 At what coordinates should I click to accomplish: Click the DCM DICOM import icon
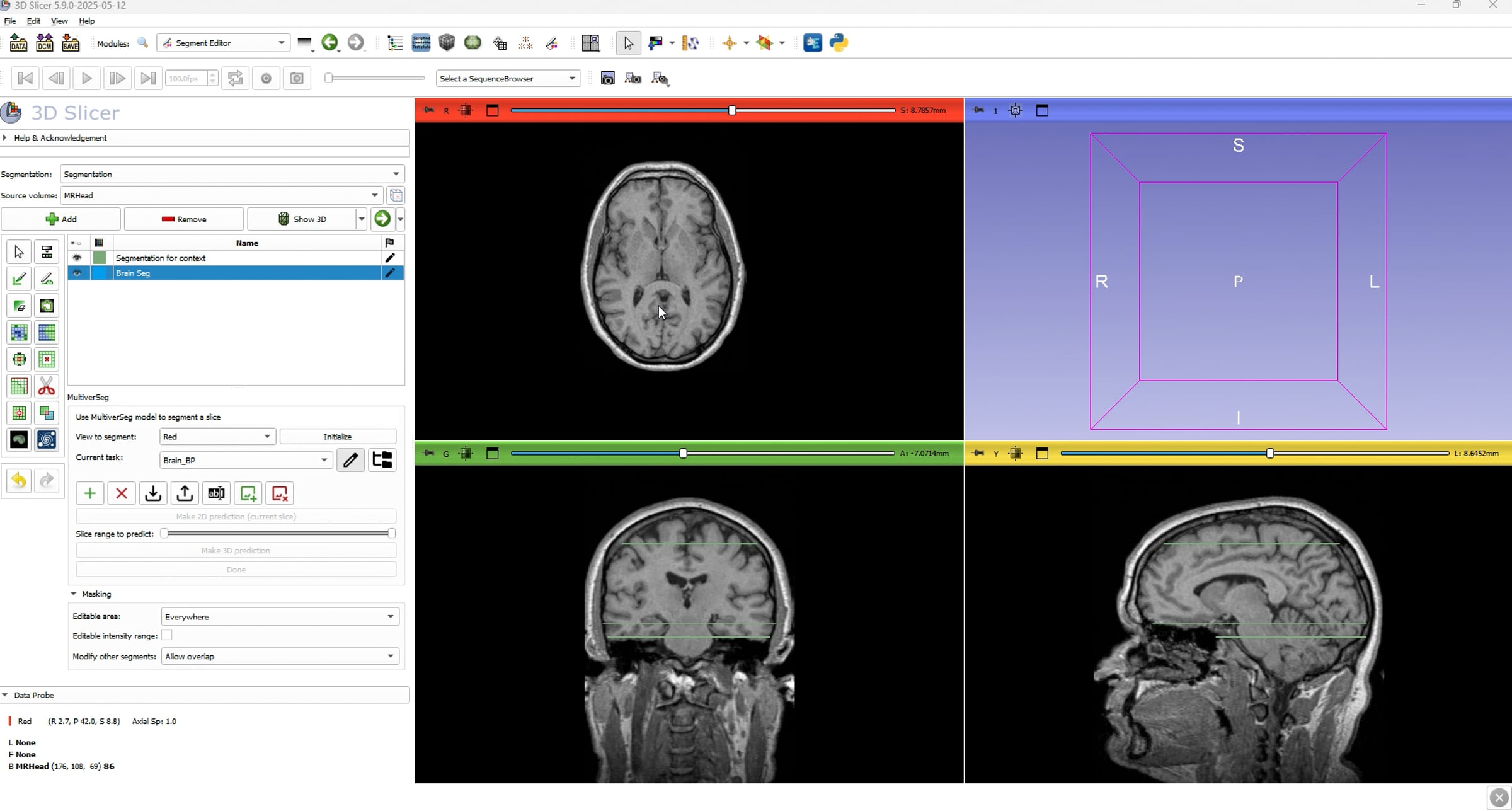(45, 43)
